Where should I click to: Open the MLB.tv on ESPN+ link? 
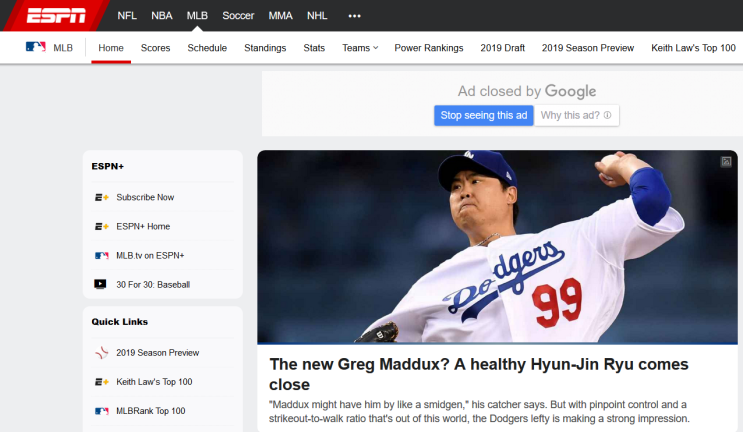(x=150, y=255)
